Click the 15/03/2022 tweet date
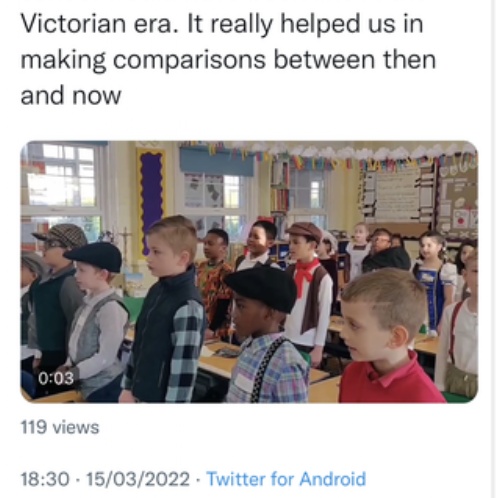Image resolution: width=499 pixels, height=498 pixels. 138,479
